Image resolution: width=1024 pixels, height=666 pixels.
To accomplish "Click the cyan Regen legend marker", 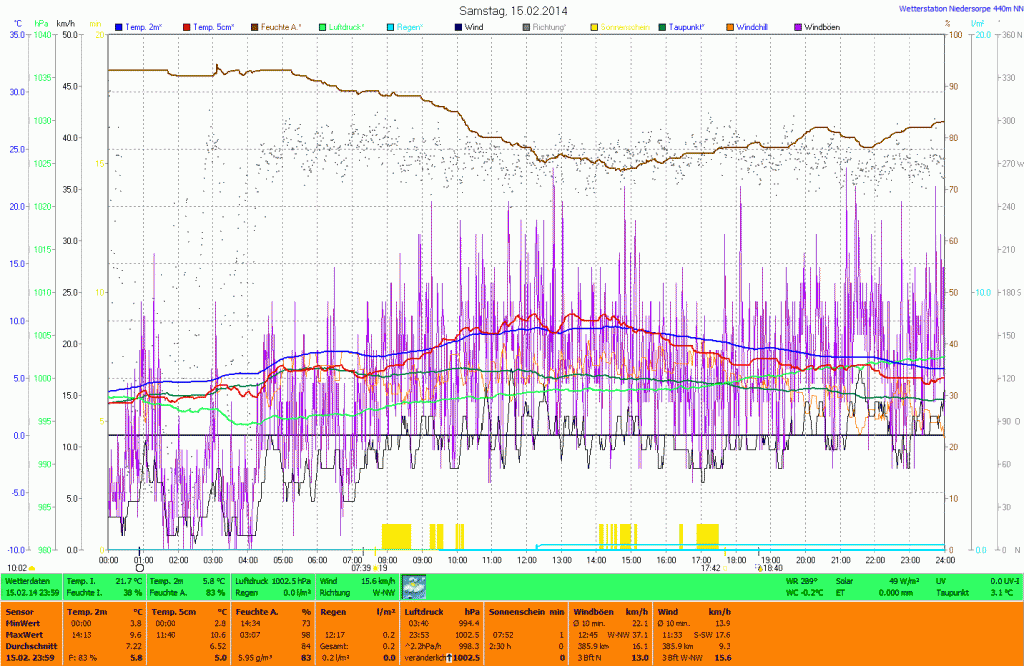I will pyautogui.click(x=390, y=26).
